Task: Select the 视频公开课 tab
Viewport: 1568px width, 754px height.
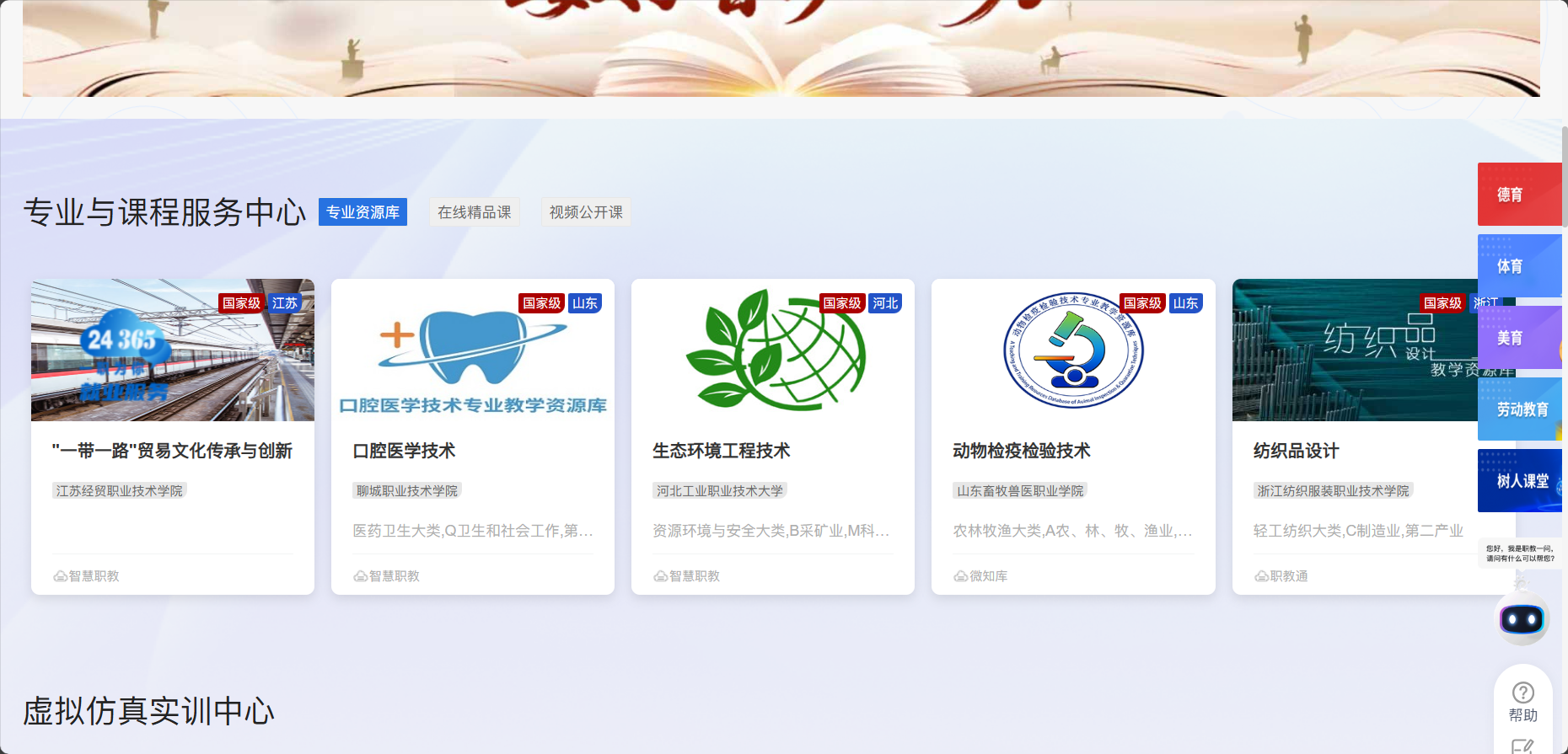Action: coord(586,212)
